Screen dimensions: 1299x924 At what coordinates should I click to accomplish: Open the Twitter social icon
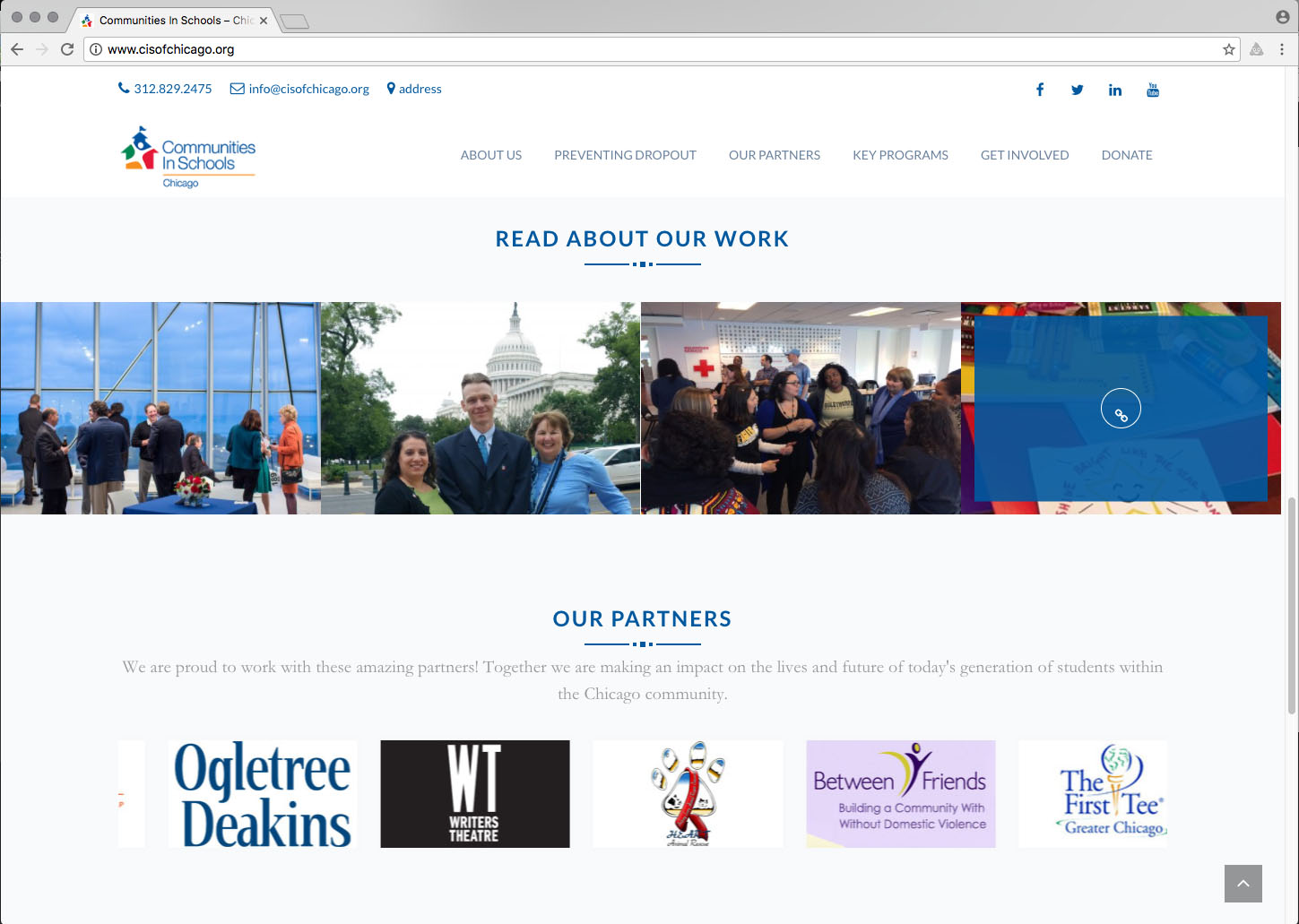pyautogui.click(x=1077, y=90)
